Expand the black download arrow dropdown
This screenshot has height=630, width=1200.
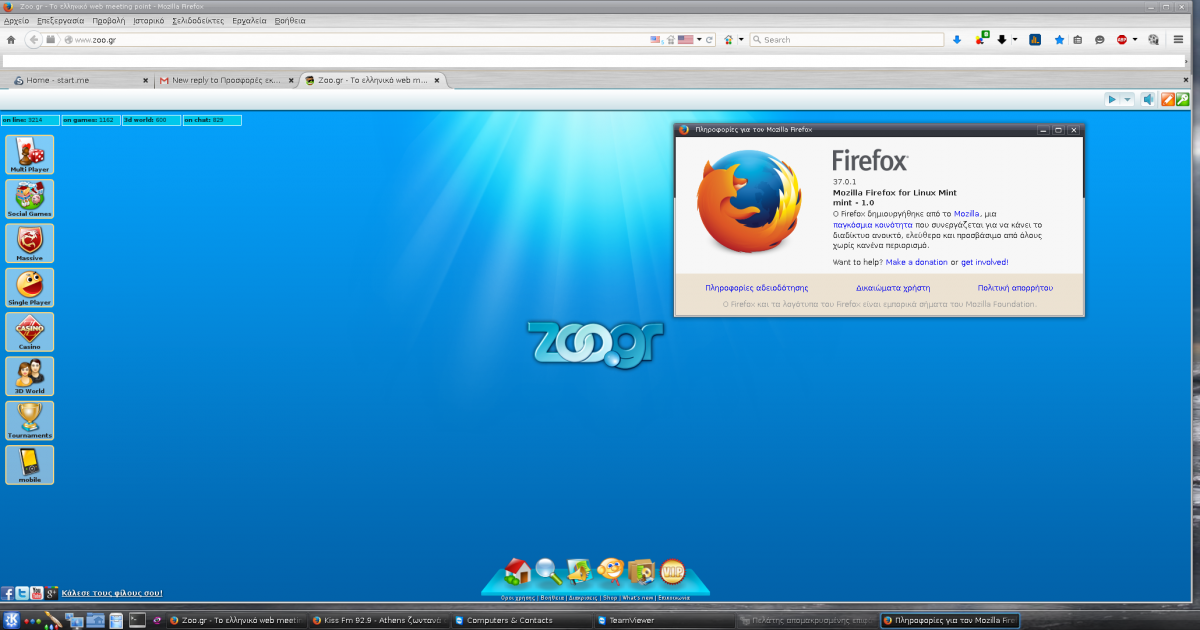coord(1014,40)
